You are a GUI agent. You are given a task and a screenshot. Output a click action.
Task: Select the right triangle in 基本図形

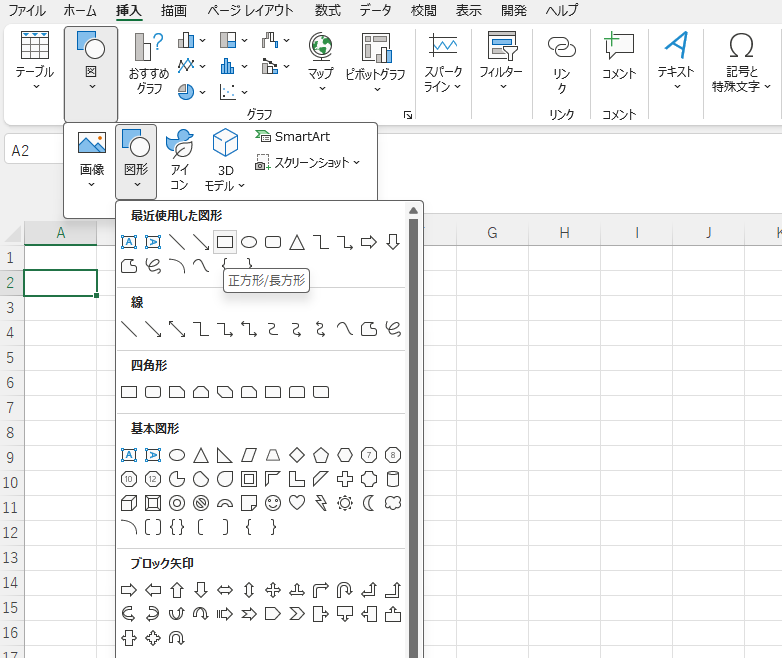click(225, 455)
